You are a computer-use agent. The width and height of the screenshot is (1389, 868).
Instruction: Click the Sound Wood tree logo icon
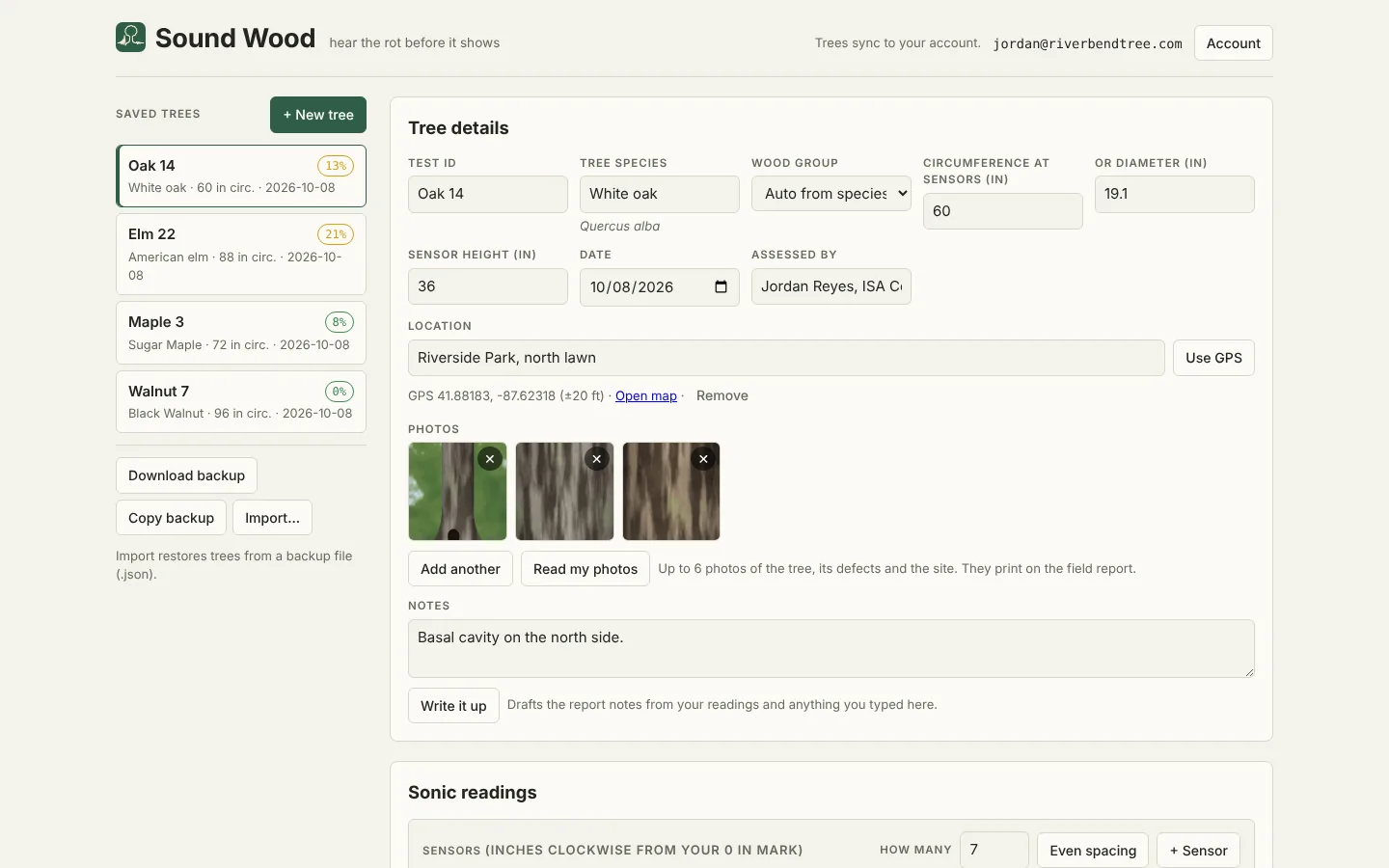130,38
